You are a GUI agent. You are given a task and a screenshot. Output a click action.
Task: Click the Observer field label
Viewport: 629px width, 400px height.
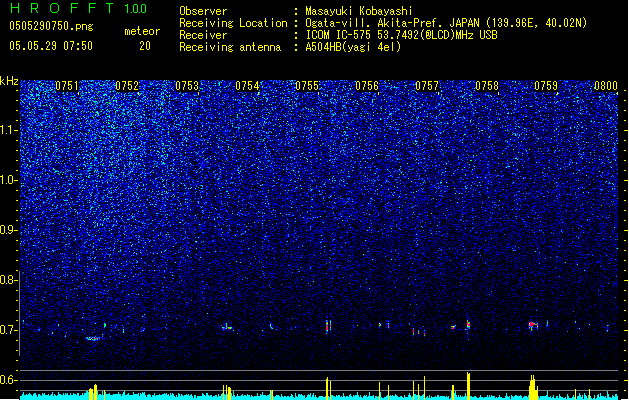[x=203, y=11]
